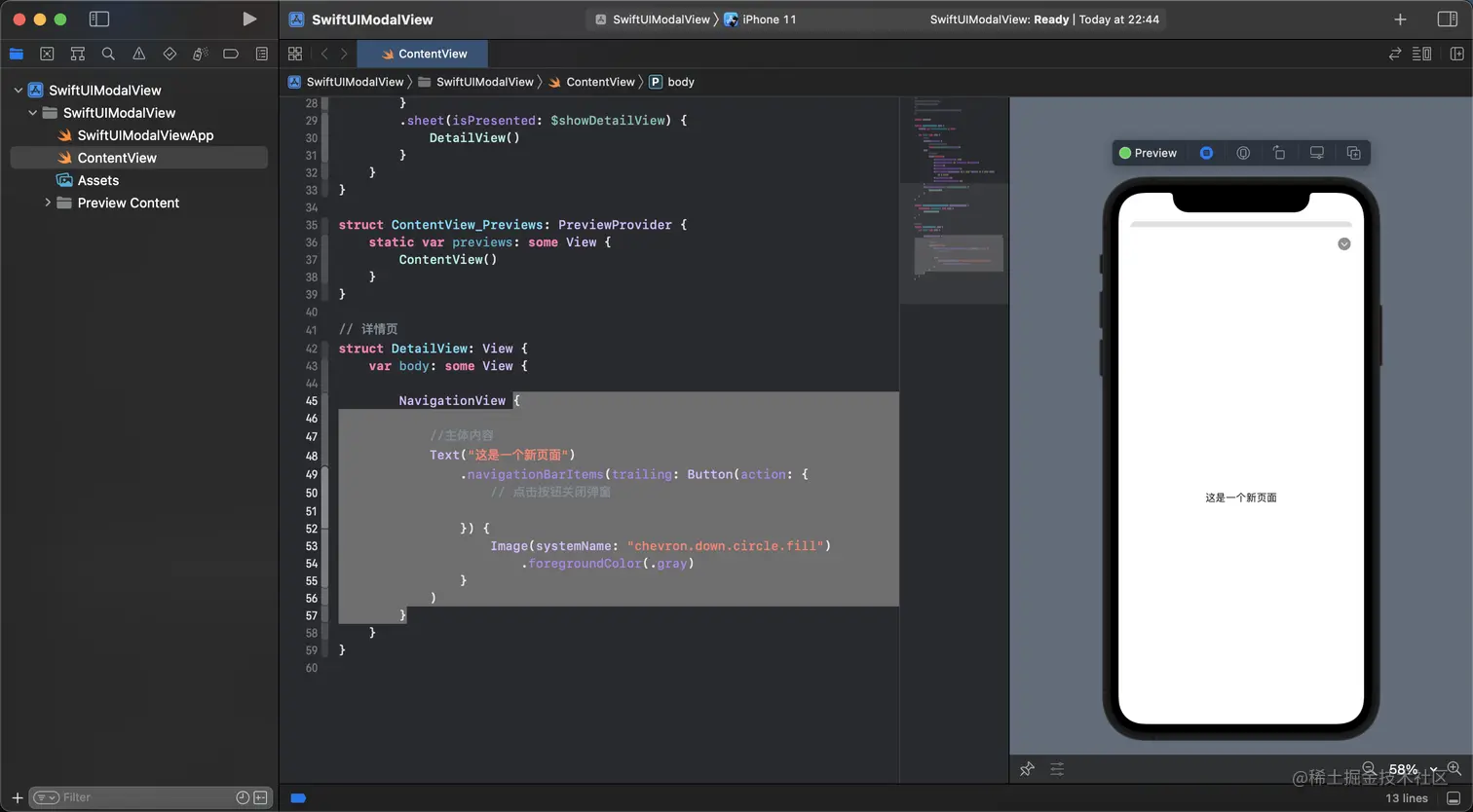This screenshot has height=812, width=1473.
Task: Pin the preview with the pin icon
Action: coord(1027,769)
